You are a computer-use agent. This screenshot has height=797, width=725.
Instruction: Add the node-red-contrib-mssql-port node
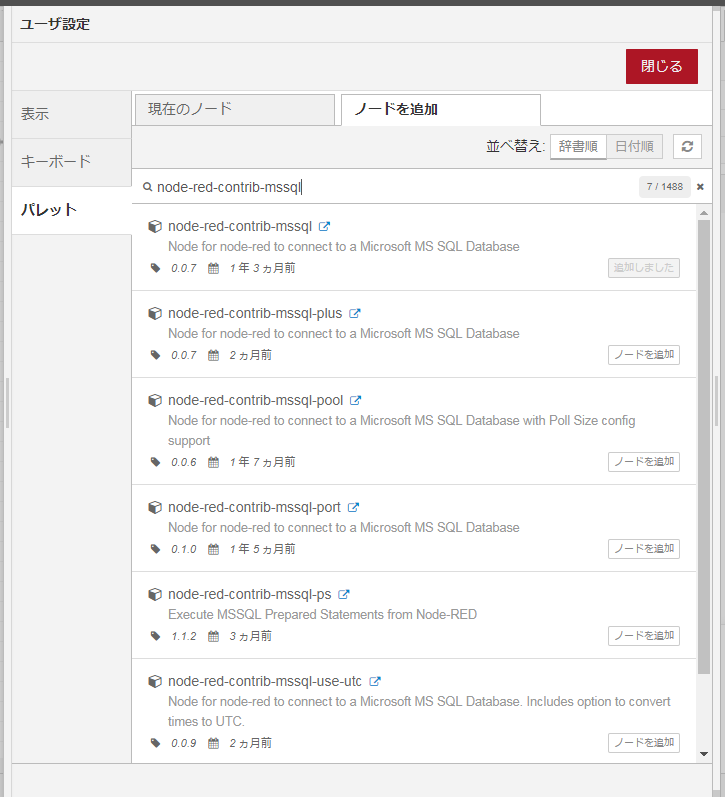tap(644, 548)
